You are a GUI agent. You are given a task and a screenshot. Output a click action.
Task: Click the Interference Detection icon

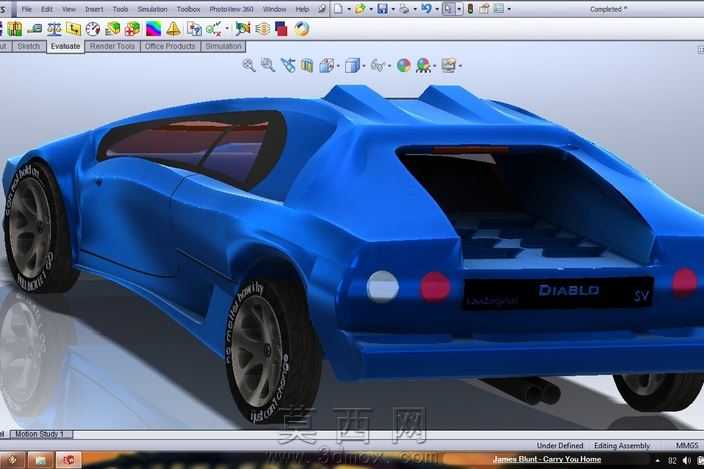[x=15, y=29]
